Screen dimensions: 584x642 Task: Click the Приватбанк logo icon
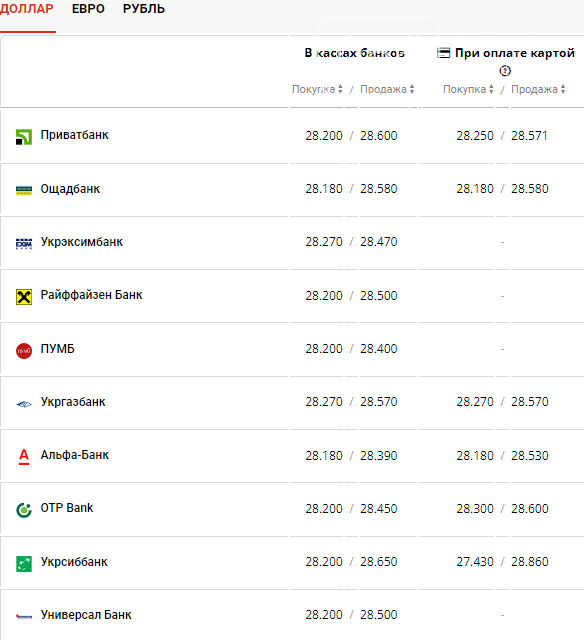[24, 137]
